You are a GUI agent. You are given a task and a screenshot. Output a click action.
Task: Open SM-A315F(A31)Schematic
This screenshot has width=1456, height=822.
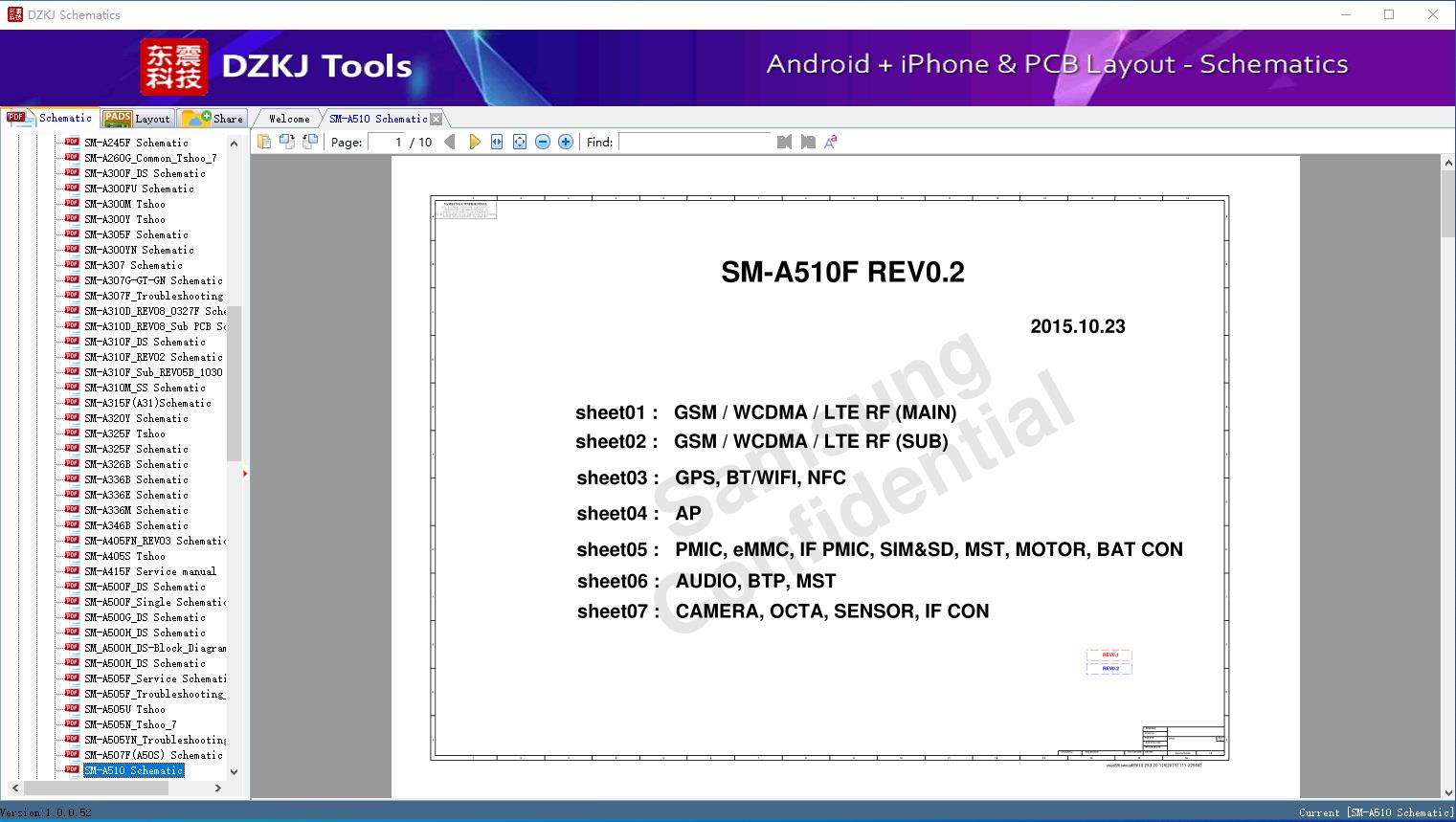(147, 403)
